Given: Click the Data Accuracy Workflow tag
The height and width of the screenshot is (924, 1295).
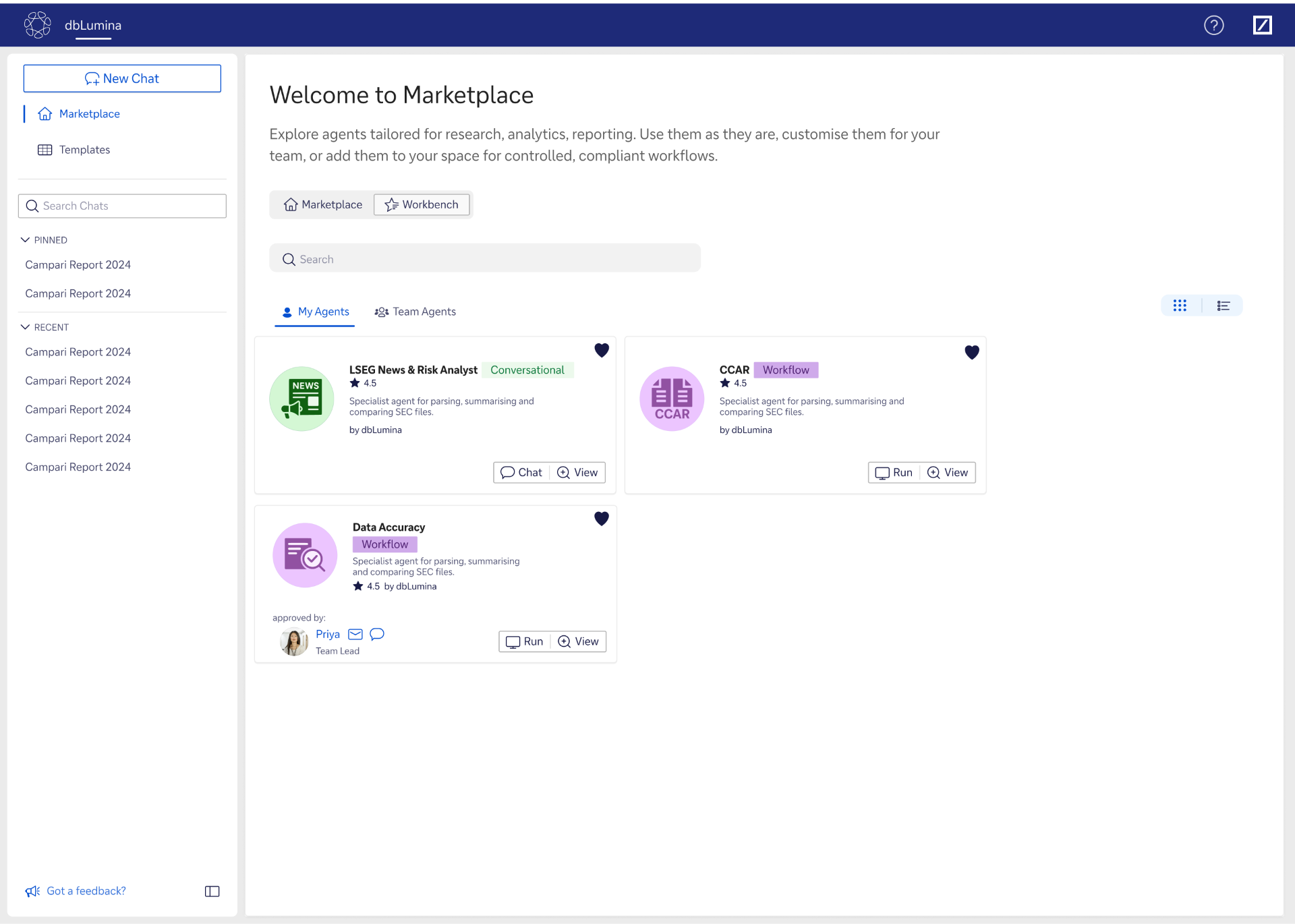Looking at the screenshot, I should (x=385, y=544).
